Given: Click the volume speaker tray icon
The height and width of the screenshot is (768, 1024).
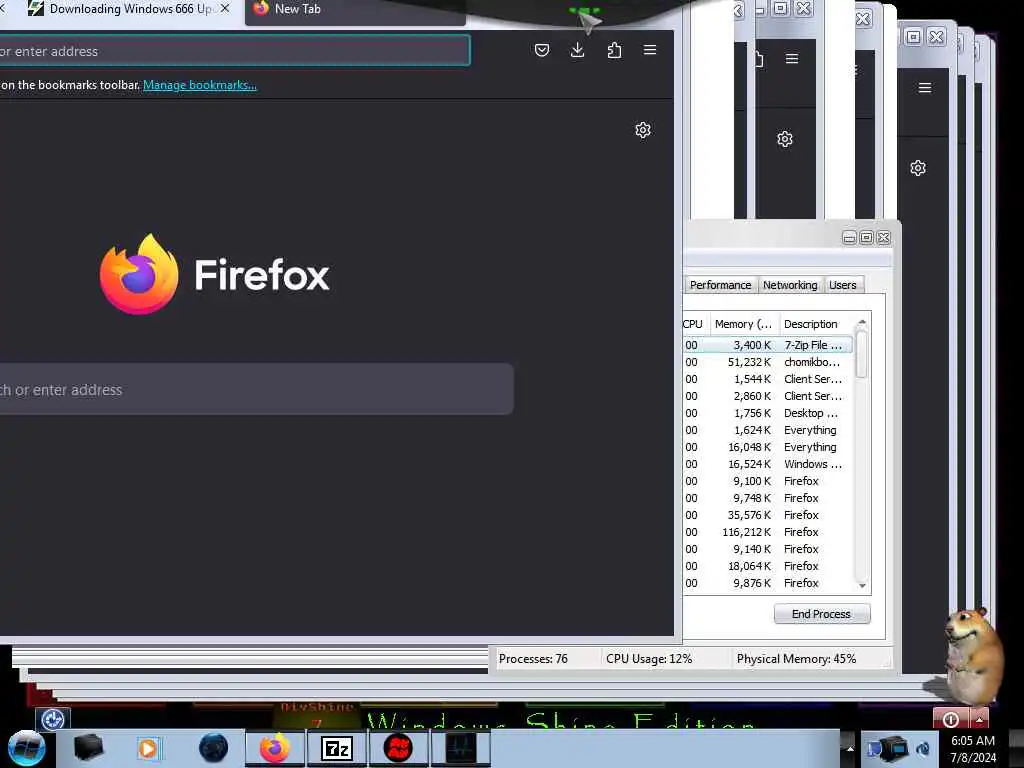Looking at the screenshot, I should (x=923, y=748).
